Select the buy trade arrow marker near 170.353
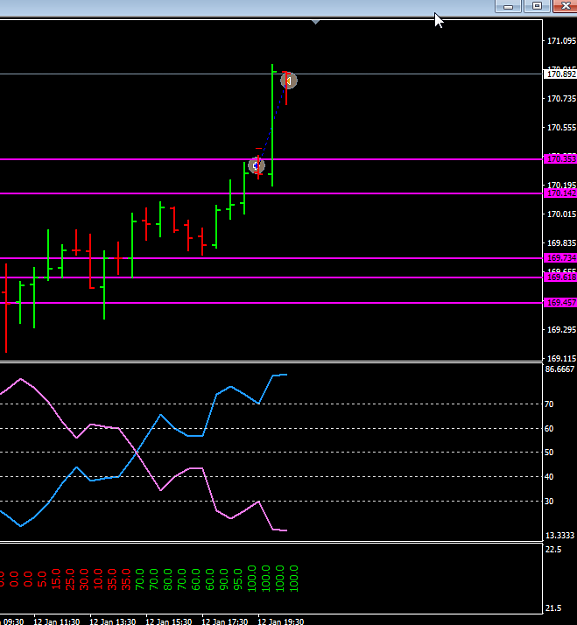Screen dimensions: 577x625 256,165
